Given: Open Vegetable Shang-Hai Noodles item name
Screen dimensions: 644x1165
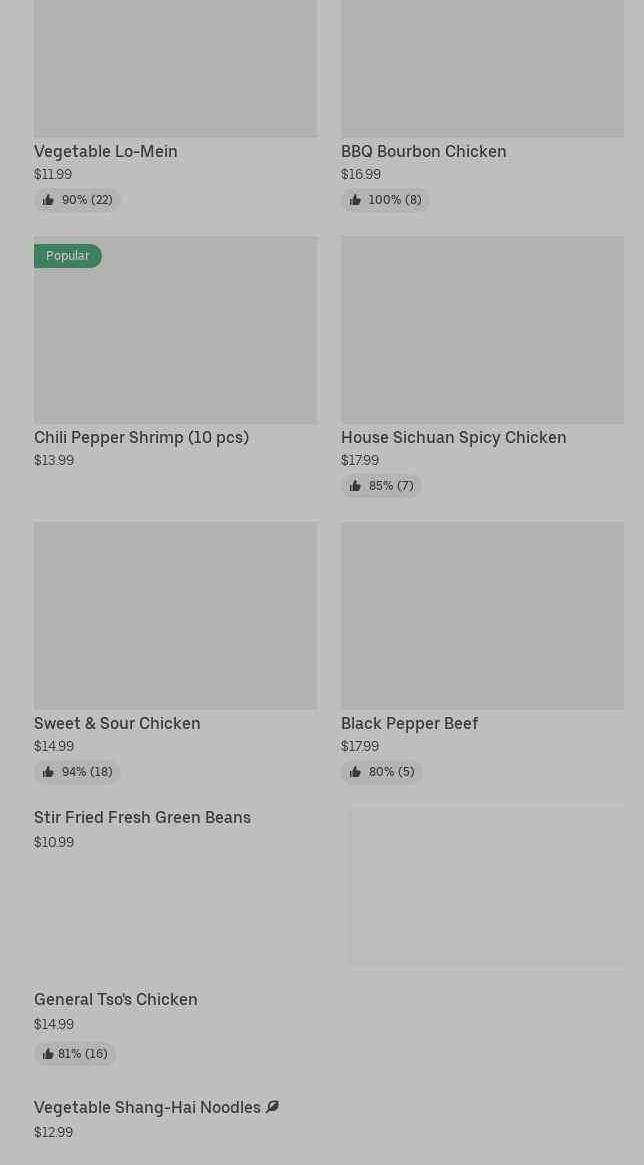Looking at the screenshot, I should point(147,1107).
